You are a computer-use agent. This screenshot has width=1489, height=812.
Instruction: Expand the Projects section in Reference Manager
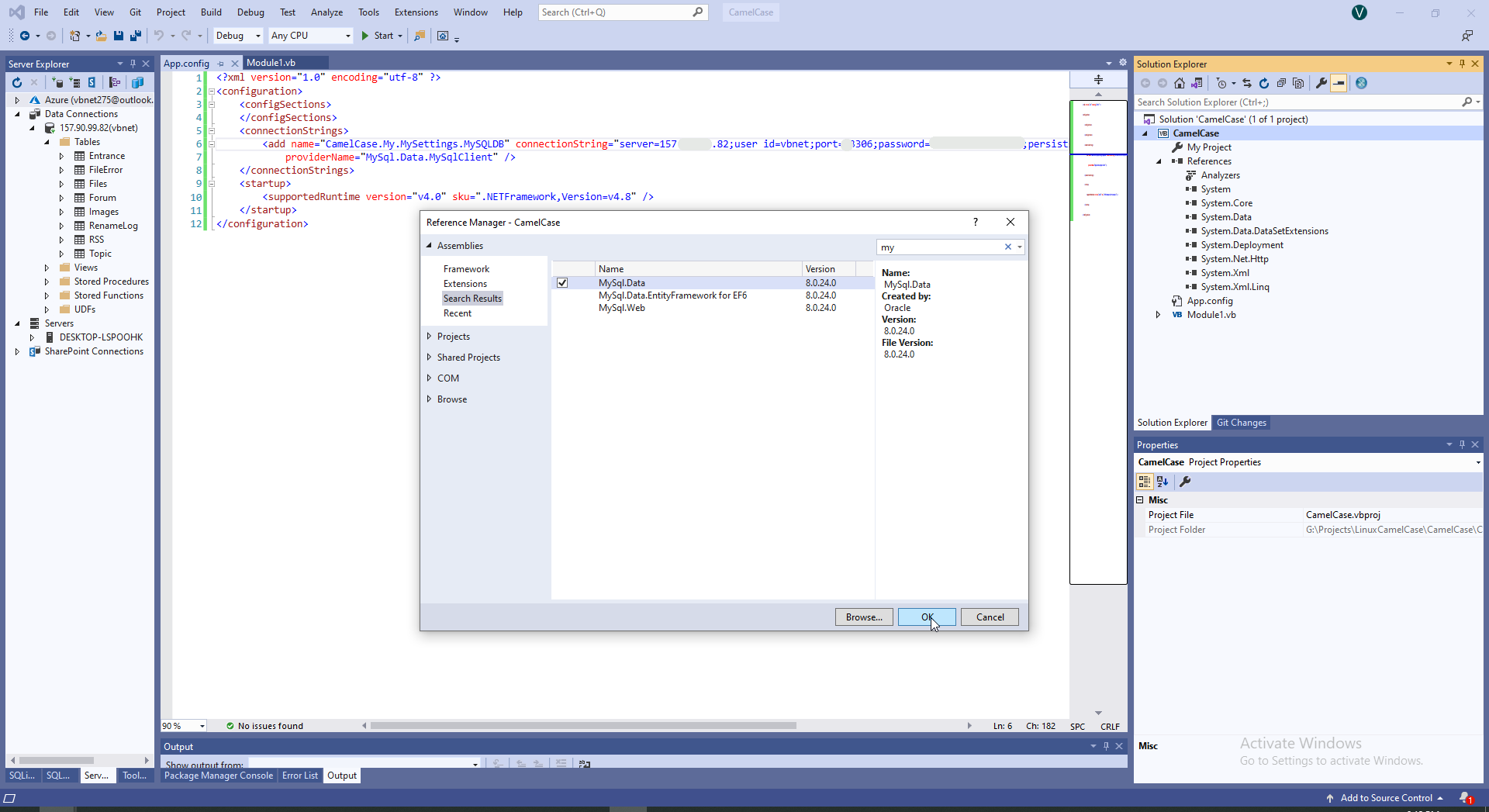429,337
